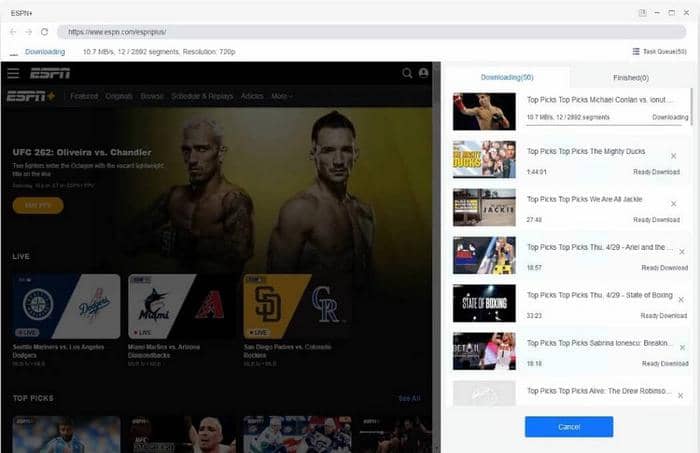Click the See All link for Top Picks
Screen dimensions: 700x453
[x=409, y=398]
